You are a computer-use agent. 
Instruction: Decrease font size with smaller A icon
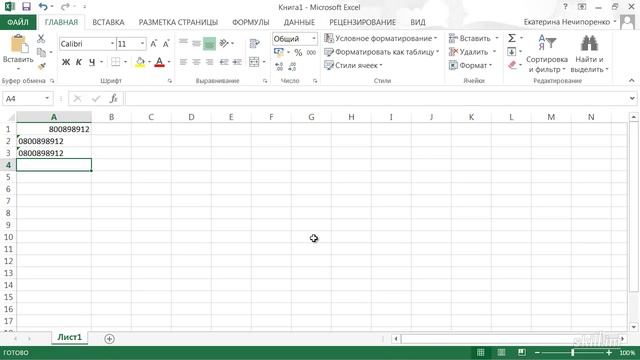(166, 44)
